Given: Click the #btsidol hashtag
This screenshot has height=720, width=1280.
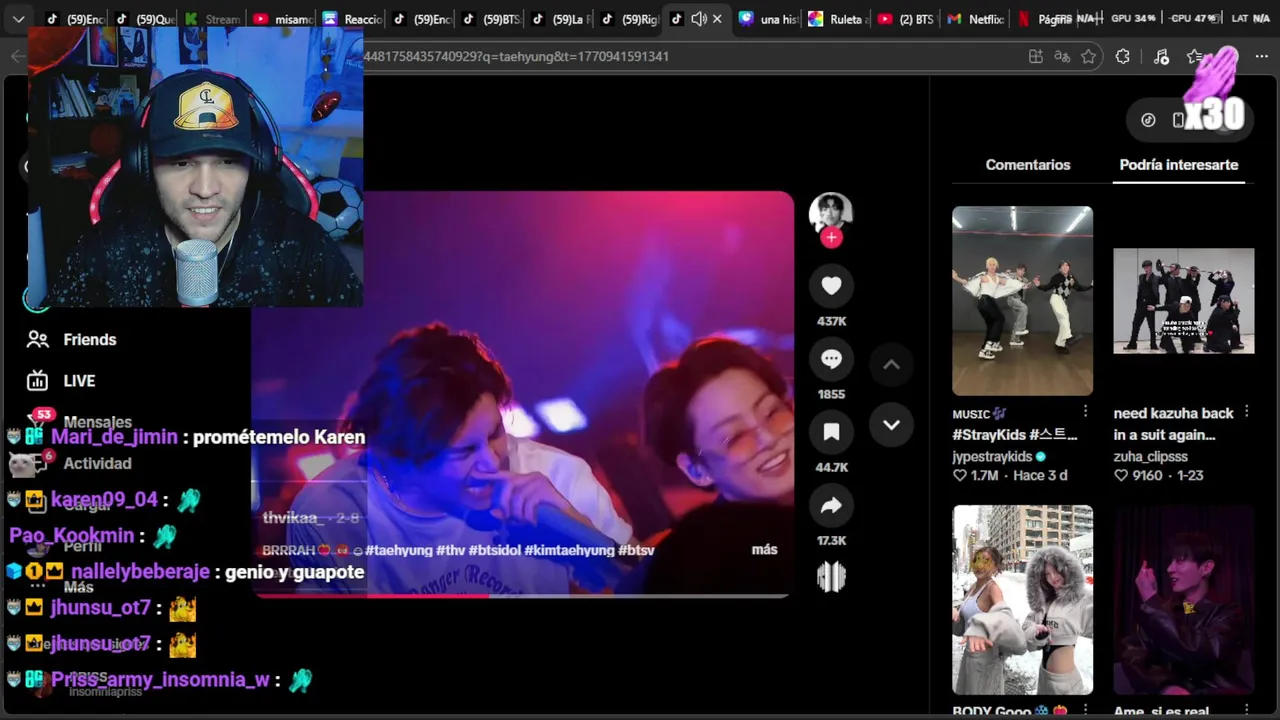Looking at the screenshot, I should coord(492,550).
